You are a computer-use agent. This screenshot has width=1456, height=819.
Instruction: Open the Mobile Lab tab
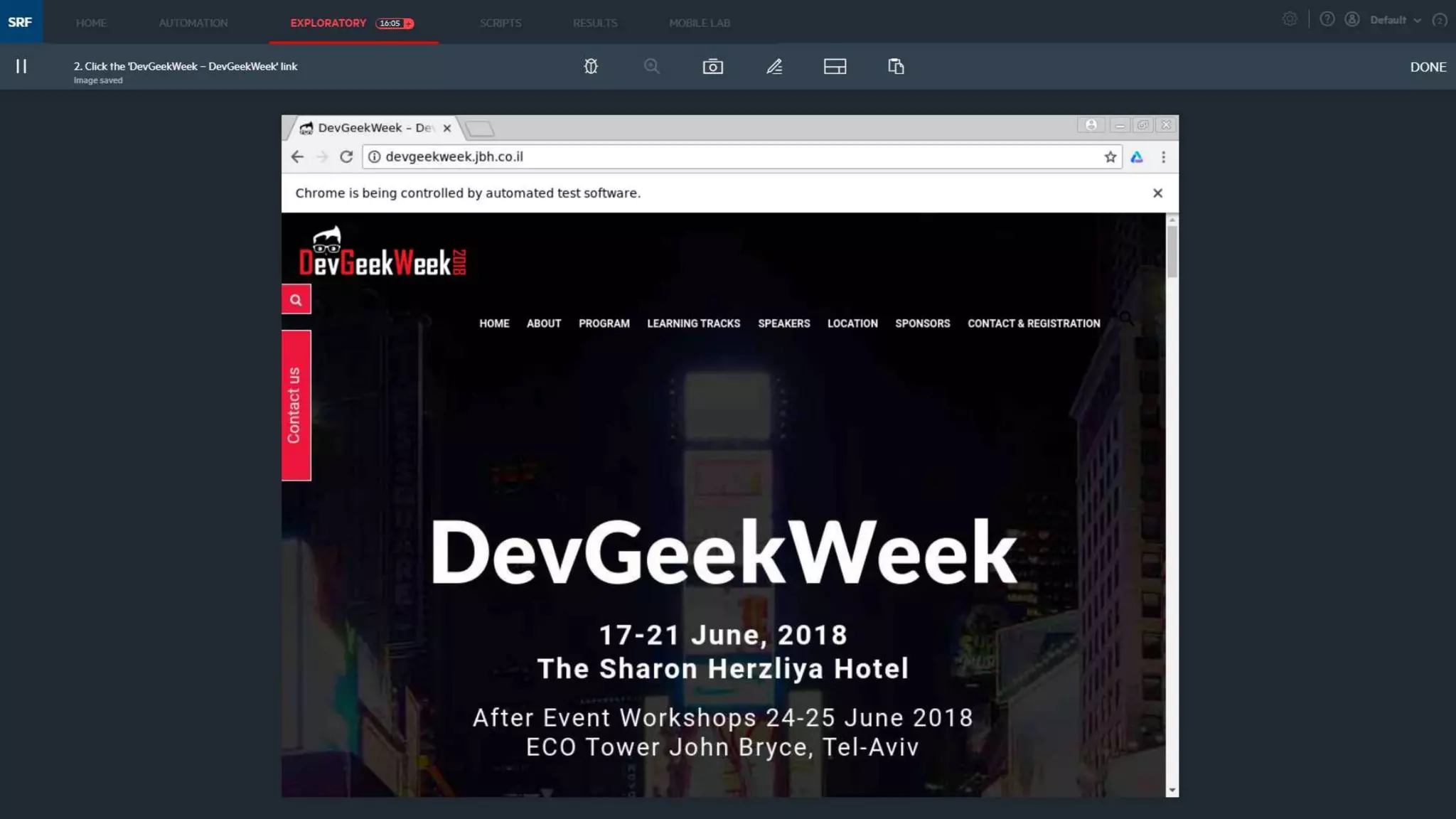[699, 23]
